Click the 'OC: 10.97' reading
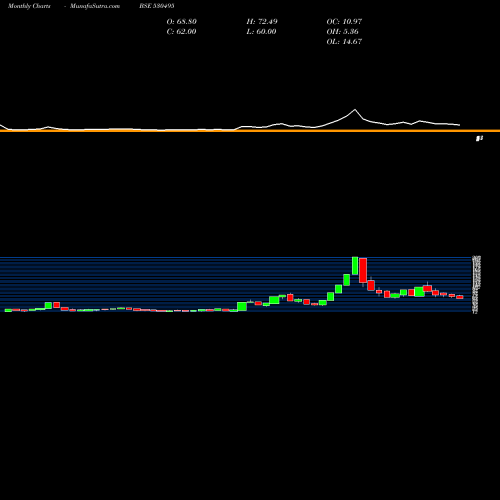This screenshot has height=500, width=500. pyautogui.click(x=344, y=22)
